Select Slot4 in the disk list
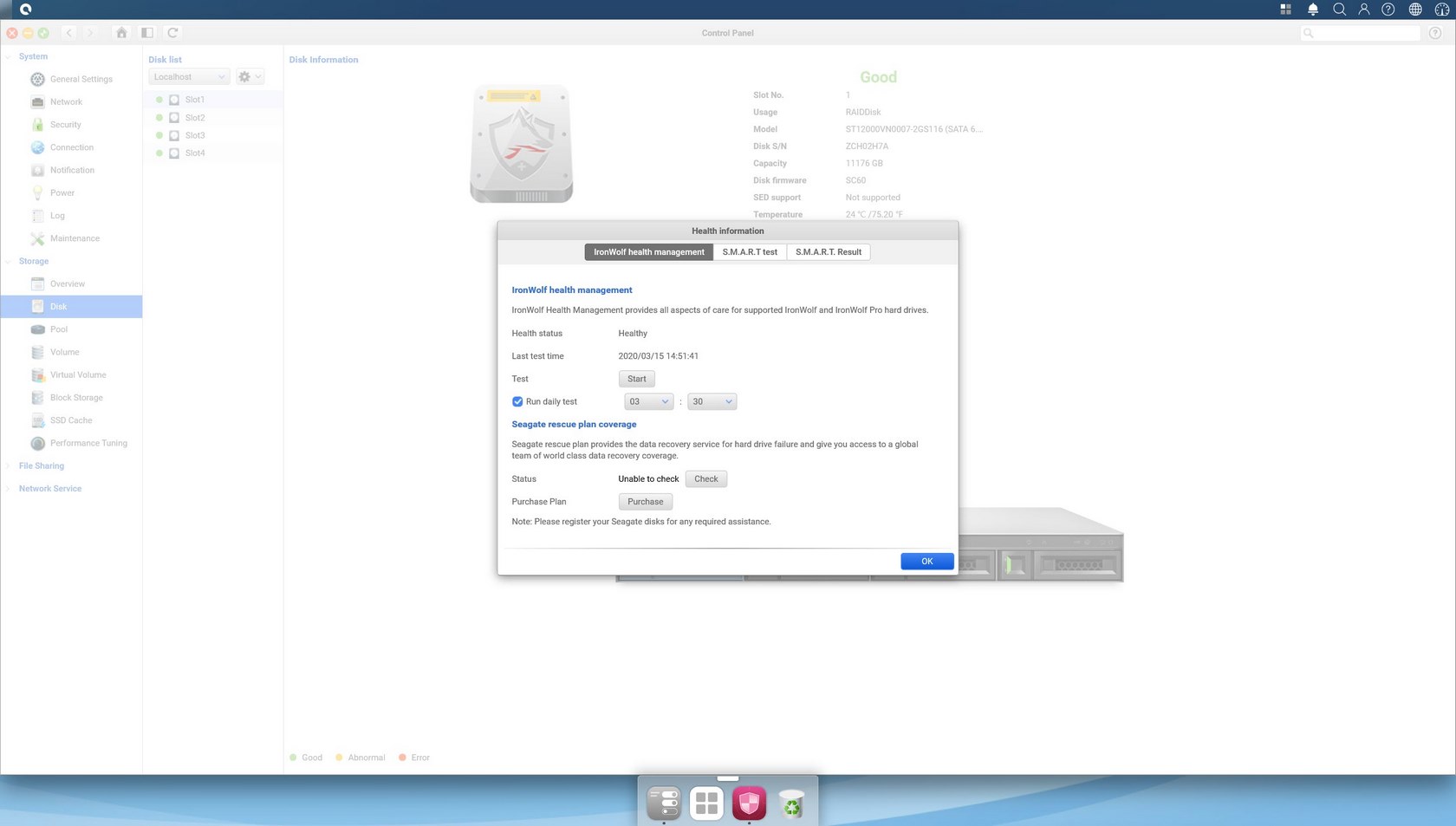1456x826 pixels. pos(213,153)
